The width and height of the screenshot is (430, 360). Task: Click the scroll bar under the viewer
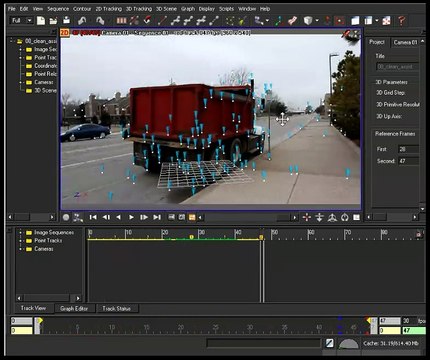(247, 218)
